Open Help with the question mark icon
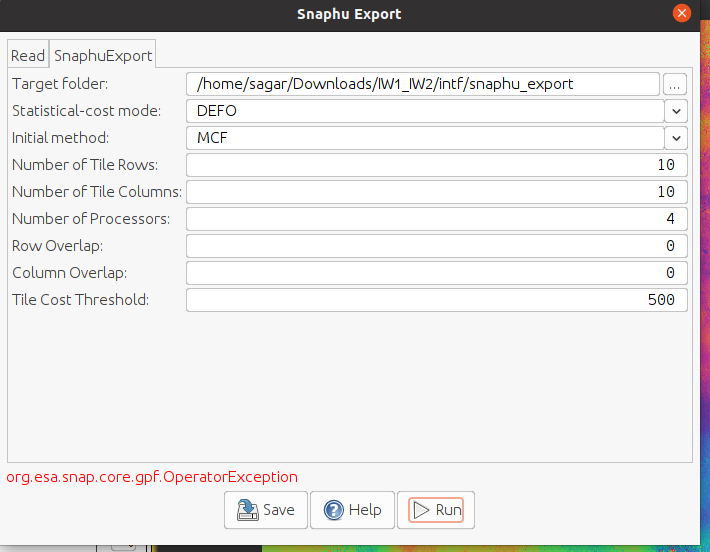This screenshot has height=552, width=710. point(352,510)
